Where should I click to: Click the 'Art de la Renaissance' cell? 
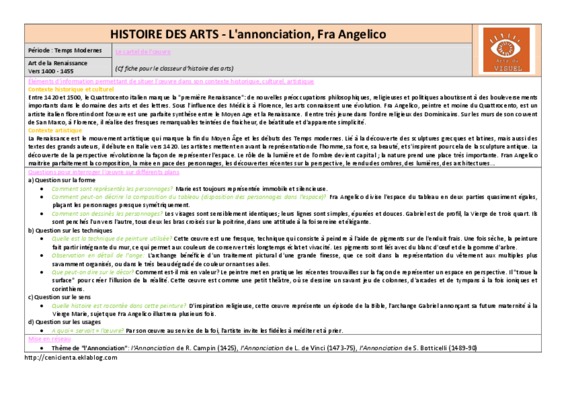click(x=68, y=67)
